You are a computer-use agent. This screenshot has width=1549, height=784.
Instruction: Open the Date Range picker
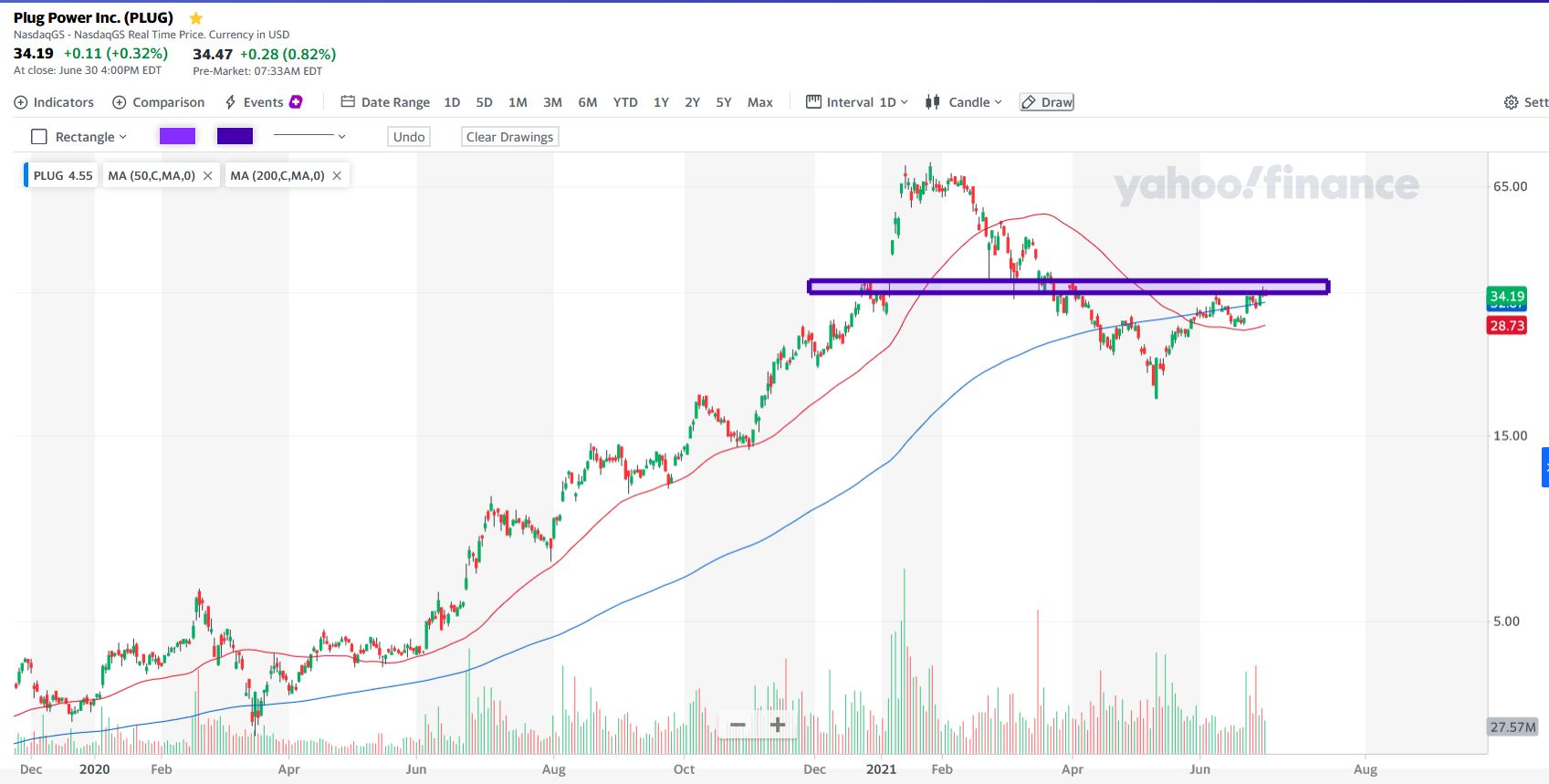385,102
